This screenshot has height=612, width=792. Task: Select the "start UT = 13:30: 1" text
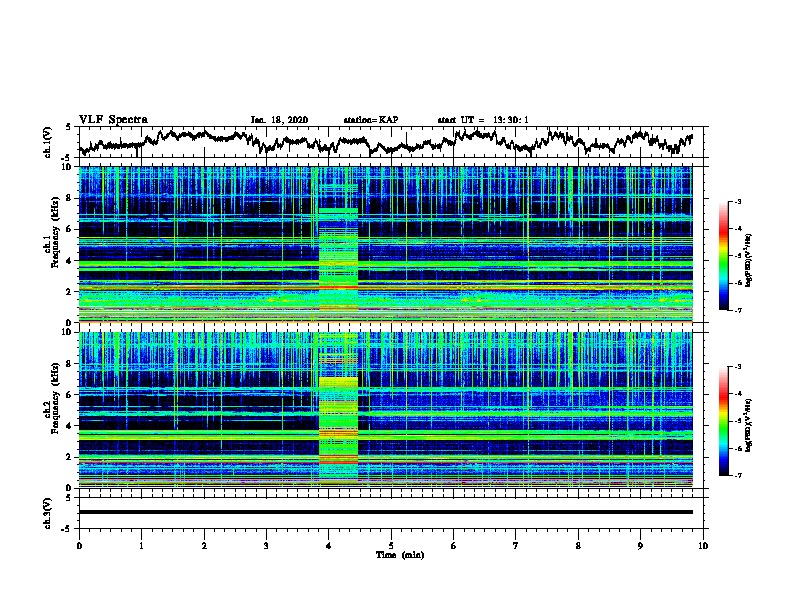483,120
